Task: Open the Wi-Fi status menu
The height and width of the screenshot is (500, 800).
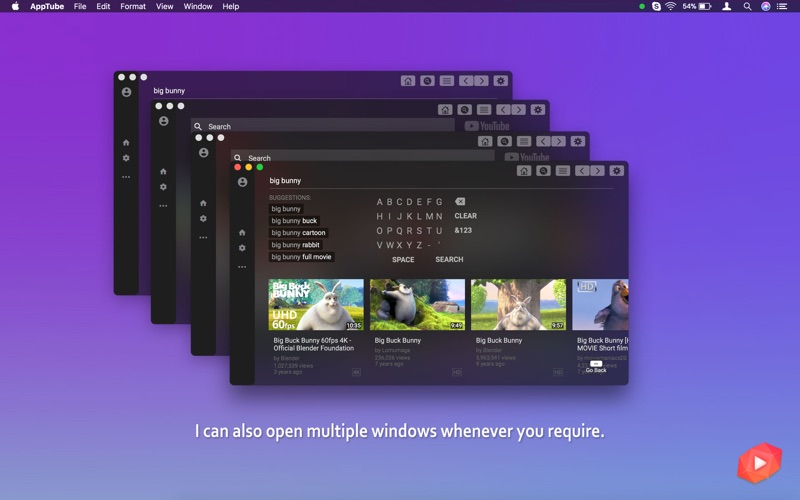Action: pyautogui.click(x=671, y=6)
